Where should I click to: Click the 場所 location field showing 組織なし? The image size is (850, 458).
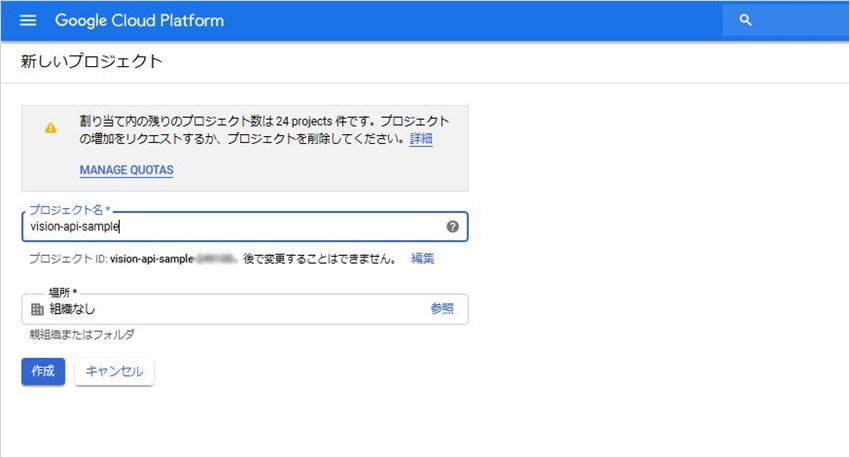[245, 309]
